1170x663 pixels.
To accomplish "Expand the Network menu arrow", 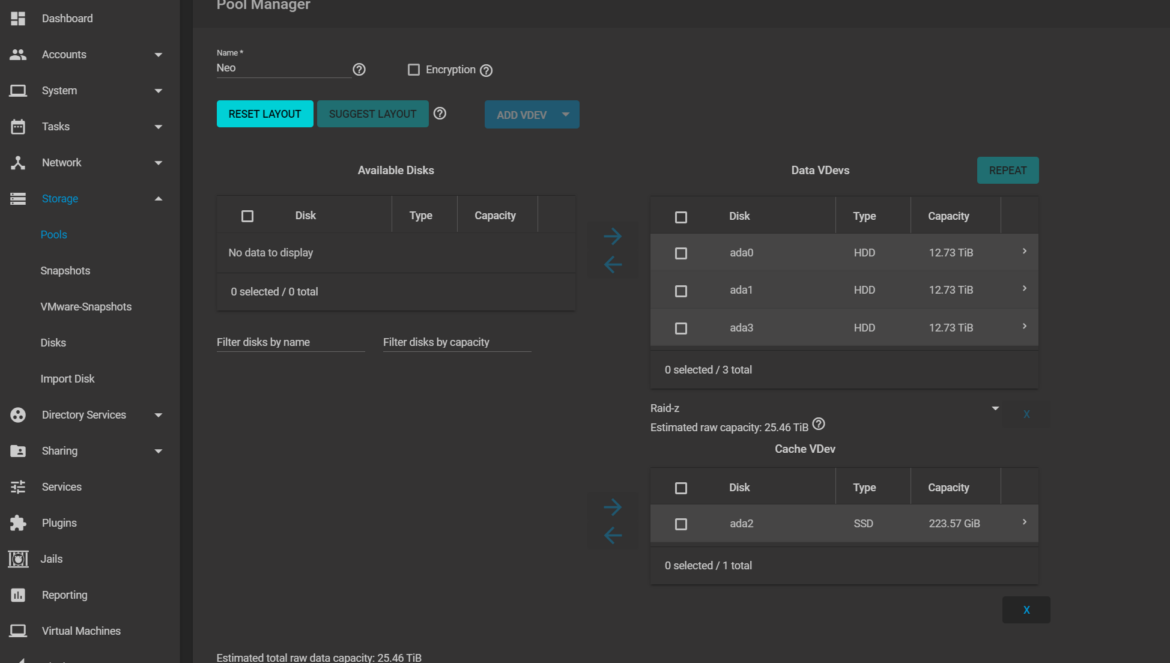I will 158,163.
